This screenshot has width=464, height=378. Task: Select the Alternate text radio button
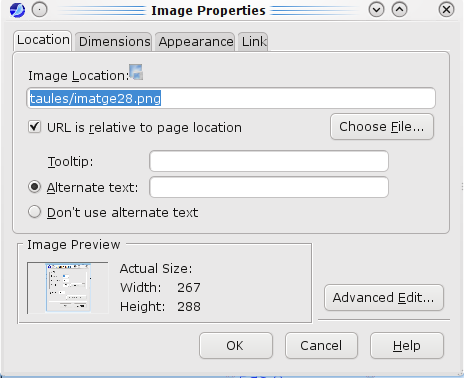pos(35,187)
